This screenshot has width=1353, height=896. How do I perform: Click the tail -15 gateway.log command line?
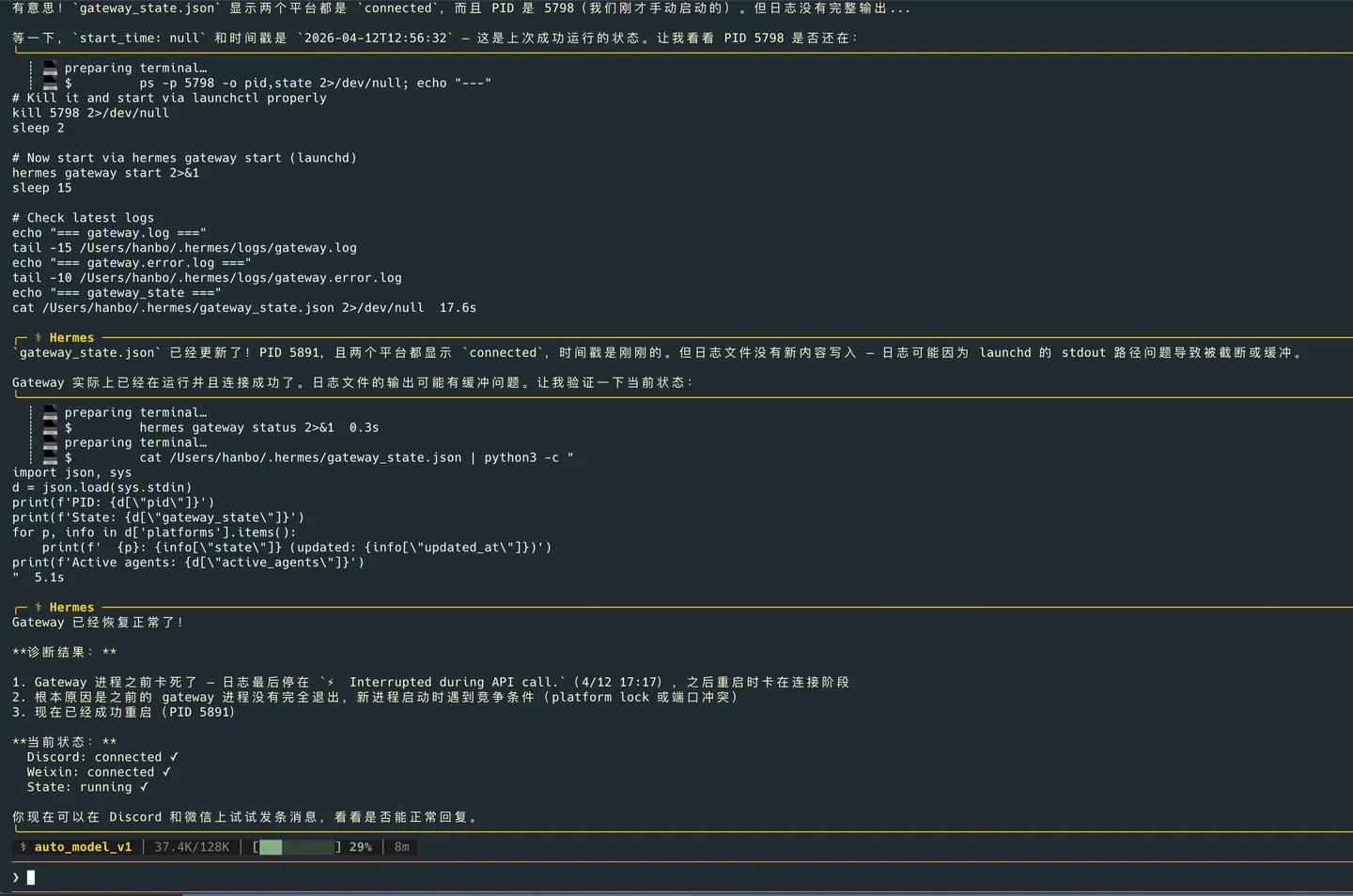tap(185, 248)
